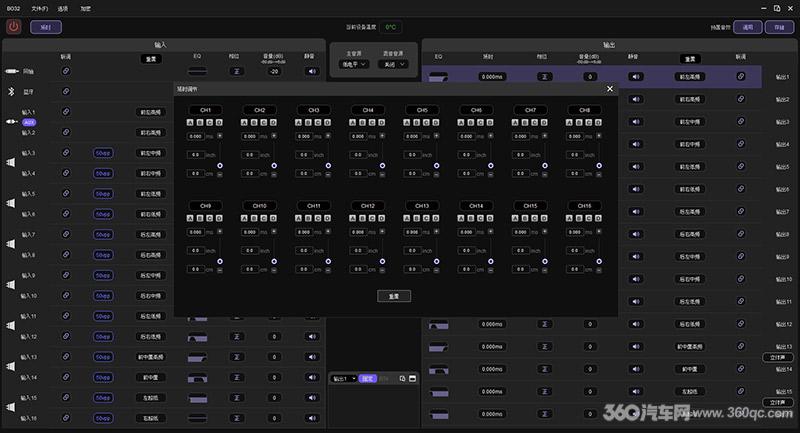This screenshot has width=800, height=433.
Task: Click the minus stepper icon under CH1
Action: coord(220,174)
